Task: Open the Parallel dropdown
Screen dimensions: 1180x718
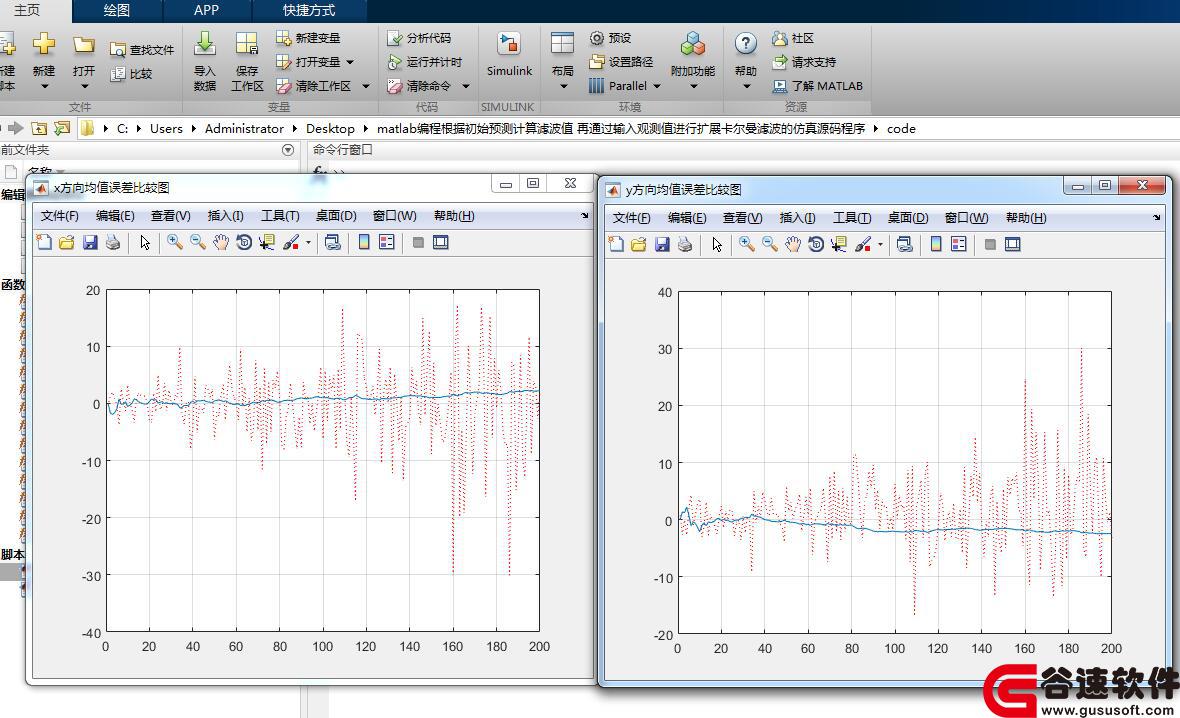Action: pos(657,86)
